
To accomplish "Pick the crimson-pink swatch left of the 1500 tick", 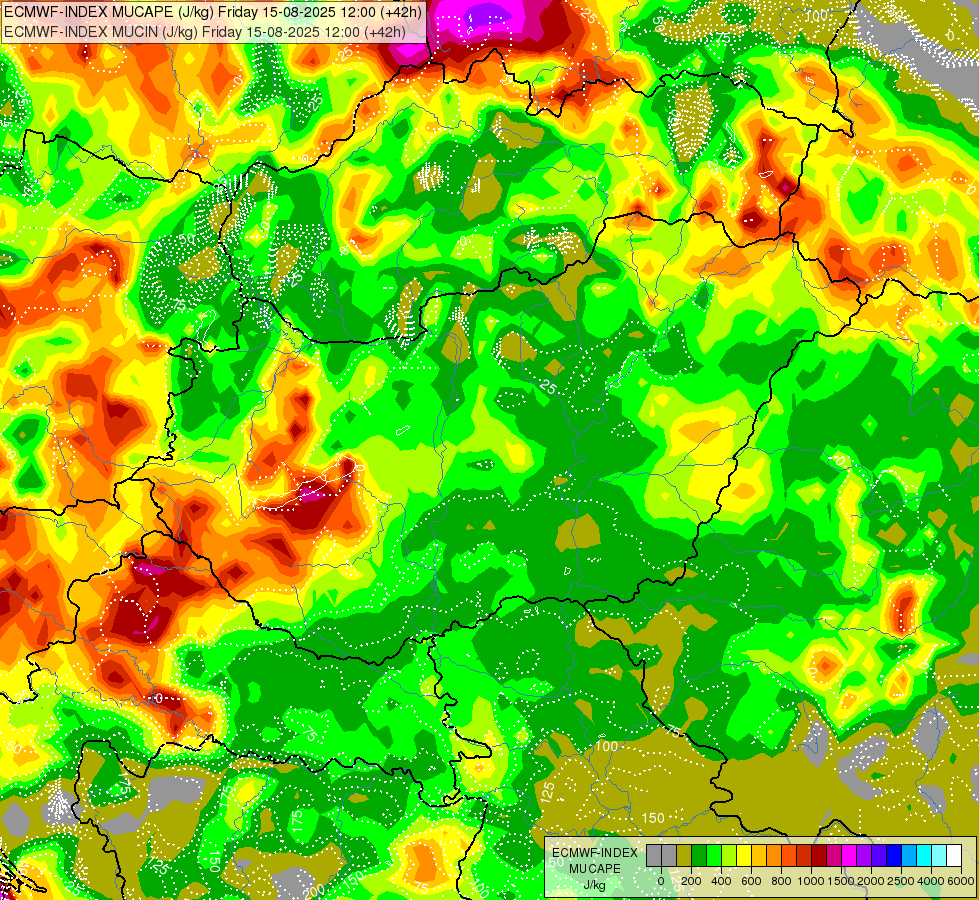I will click(834, 855).
